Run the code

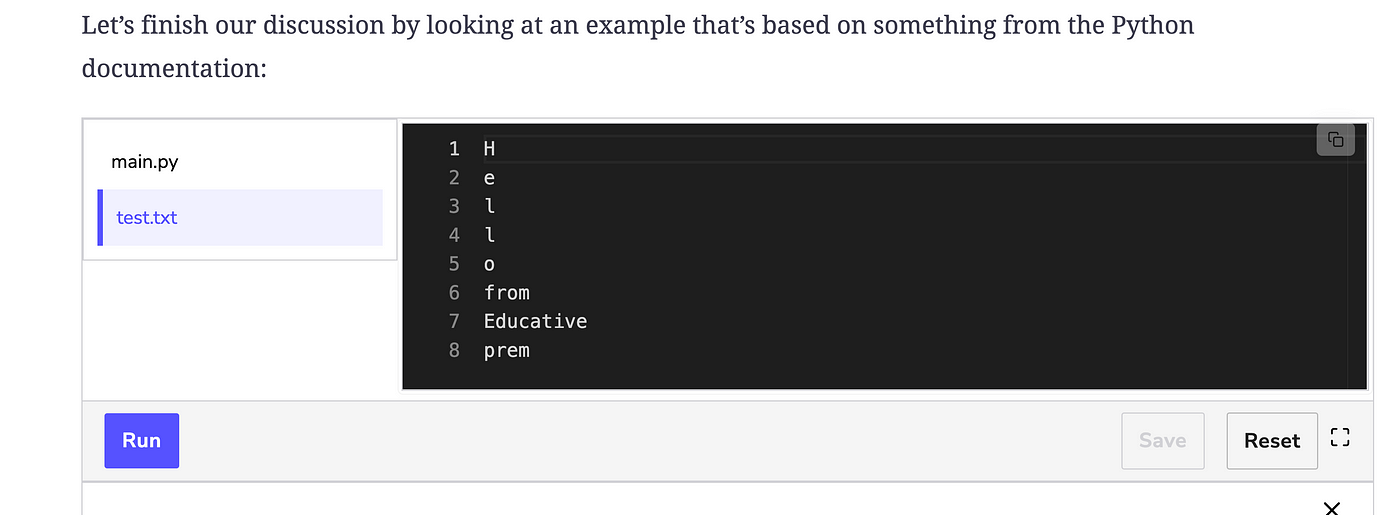(x=141, y=440)
